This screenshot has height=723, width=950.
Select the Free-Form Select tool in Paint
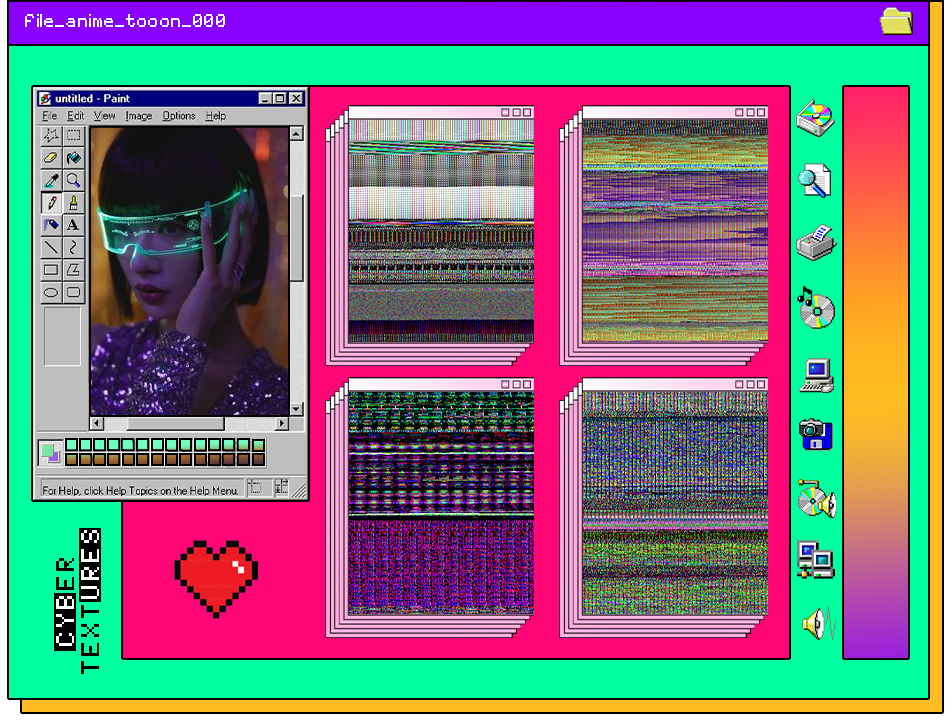51,135
